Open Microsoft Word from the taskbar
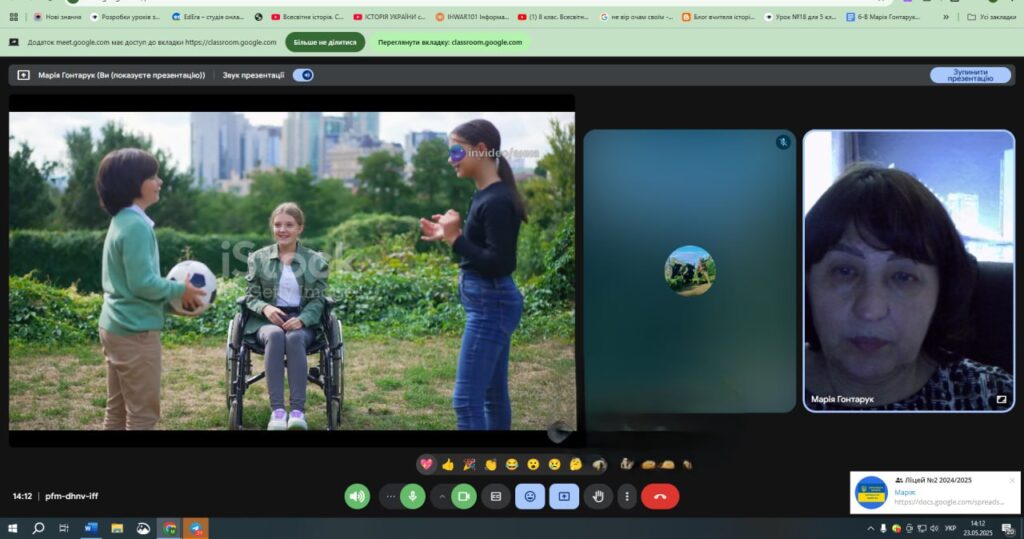 pos(91,528)
